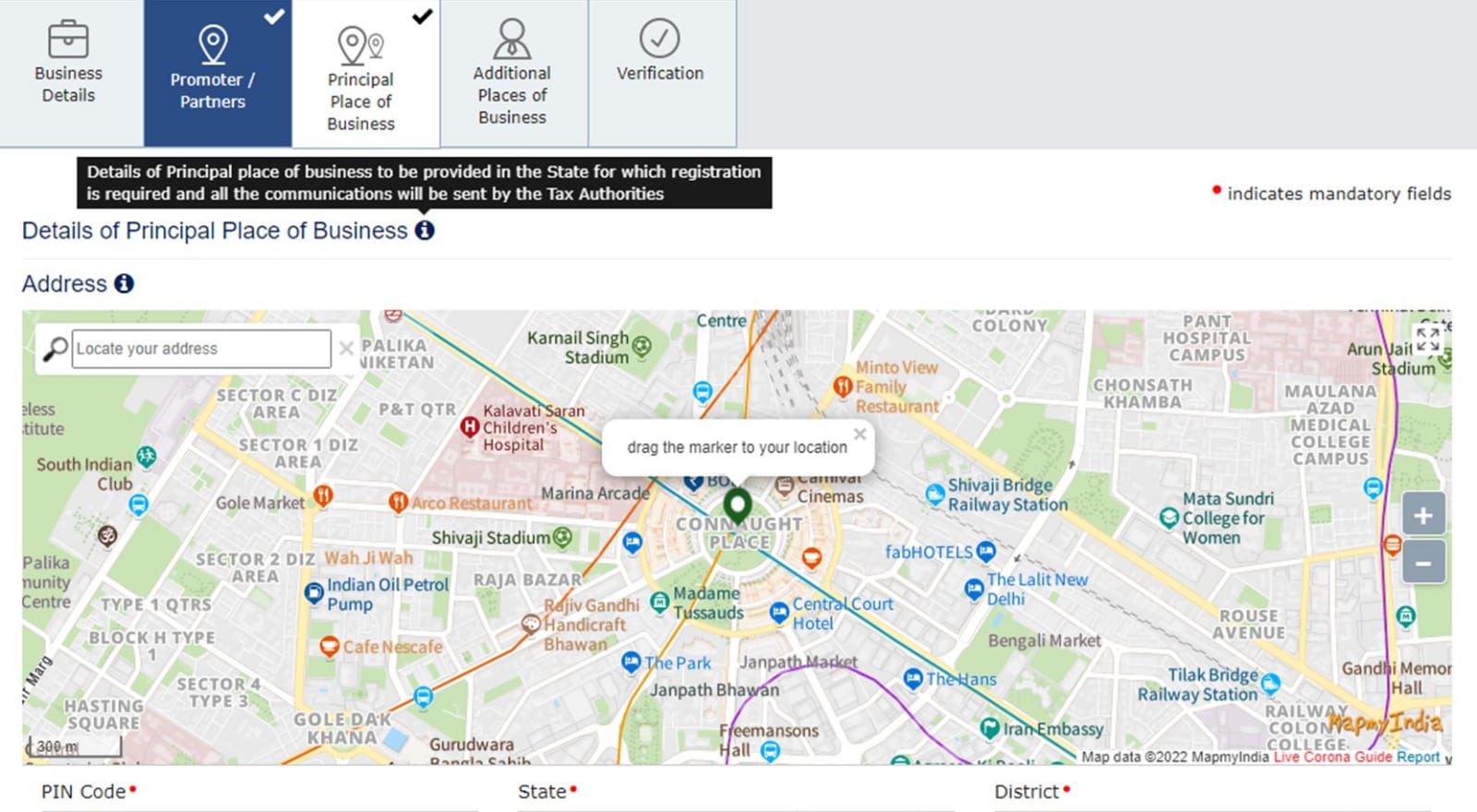Click info icon beside Details of Principal Place
This screenshot has height=812, width=1477.
425,231
